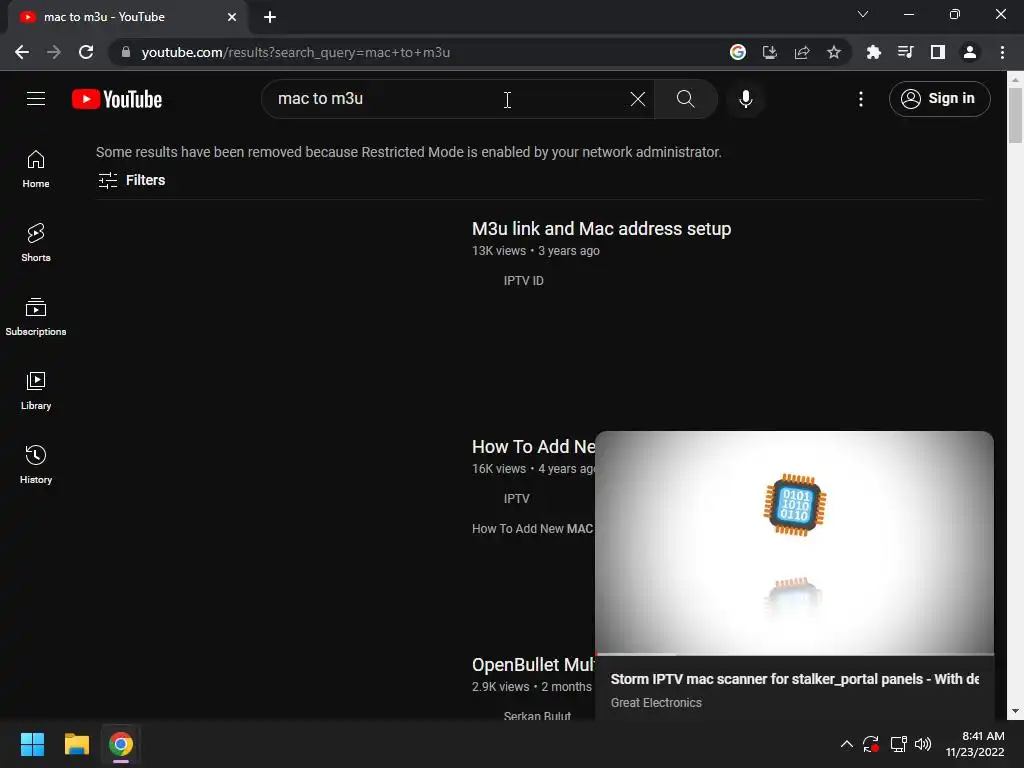This screenshot has height=768, width=1024.
Task: Go back with the browser back arrow
Action: point(22,52)
